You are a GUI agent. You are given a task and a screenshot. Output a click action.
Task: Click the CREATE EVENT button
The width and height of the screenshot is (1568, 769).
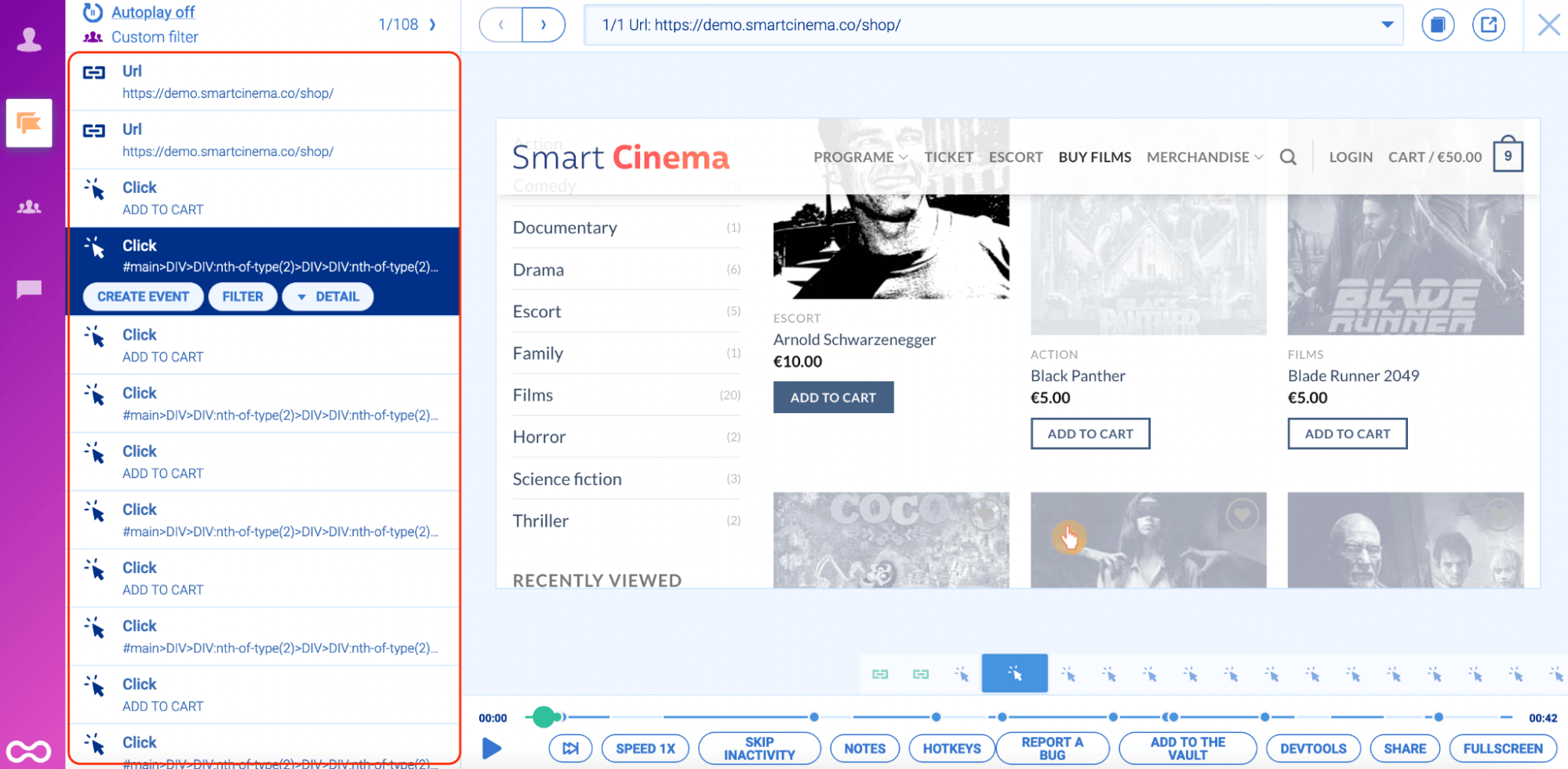[143, 296]
